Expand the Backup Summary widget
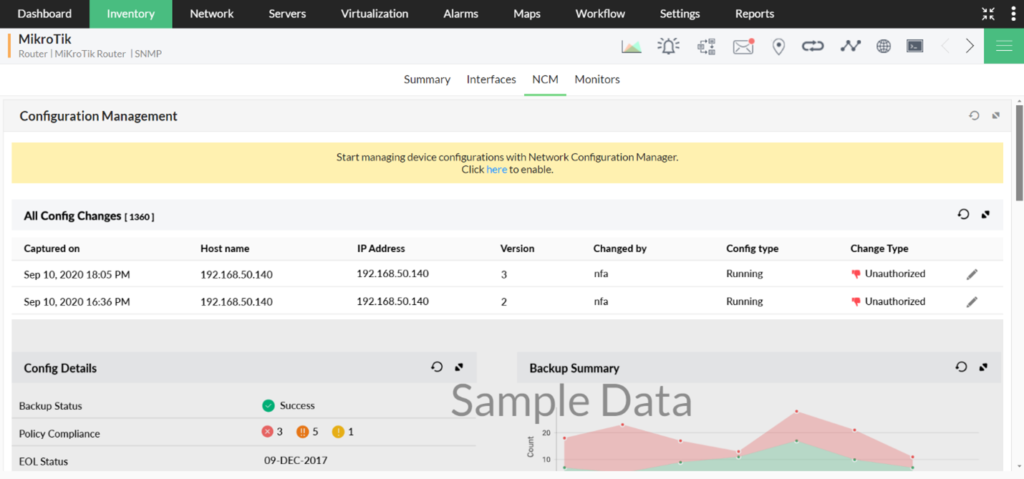This screenshot has width=1024, height=479. pyautogui.click(x=984, y=367)
